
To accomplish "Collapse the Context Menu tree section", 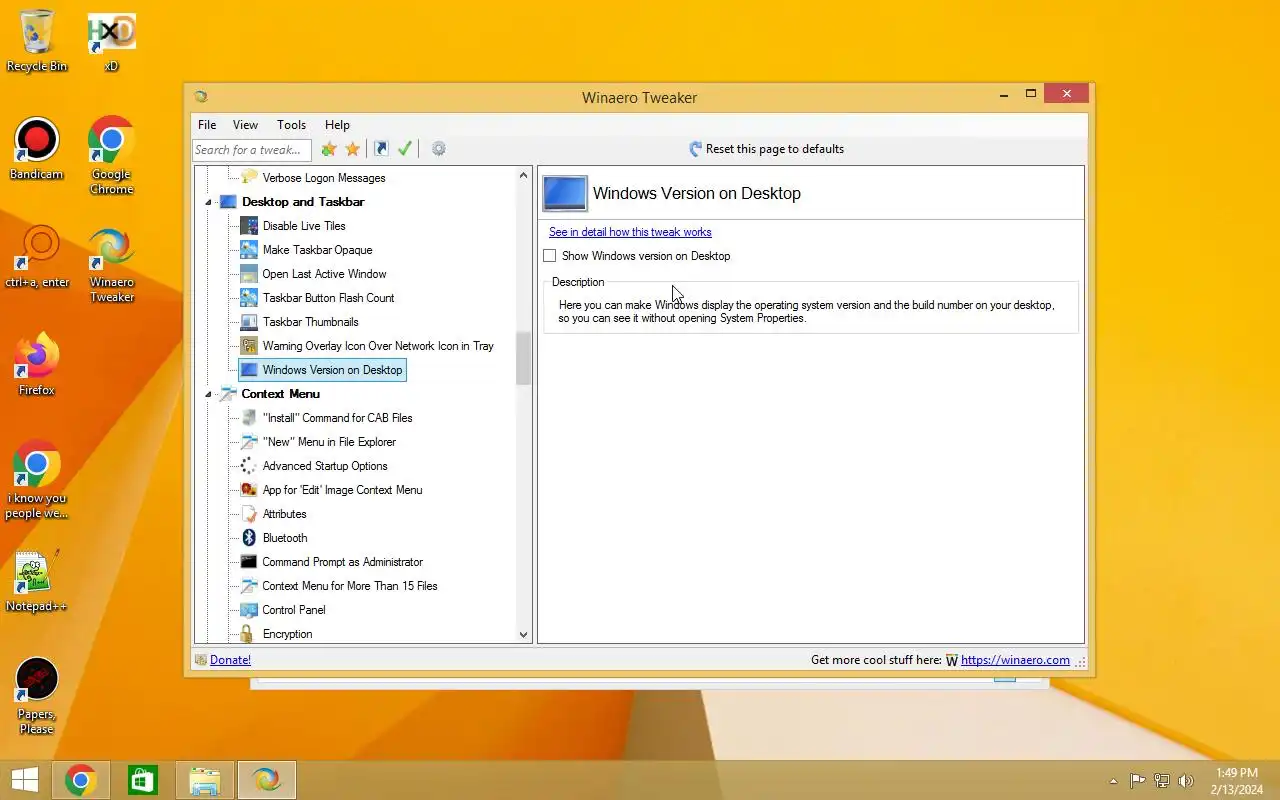I will pos(210,394).
